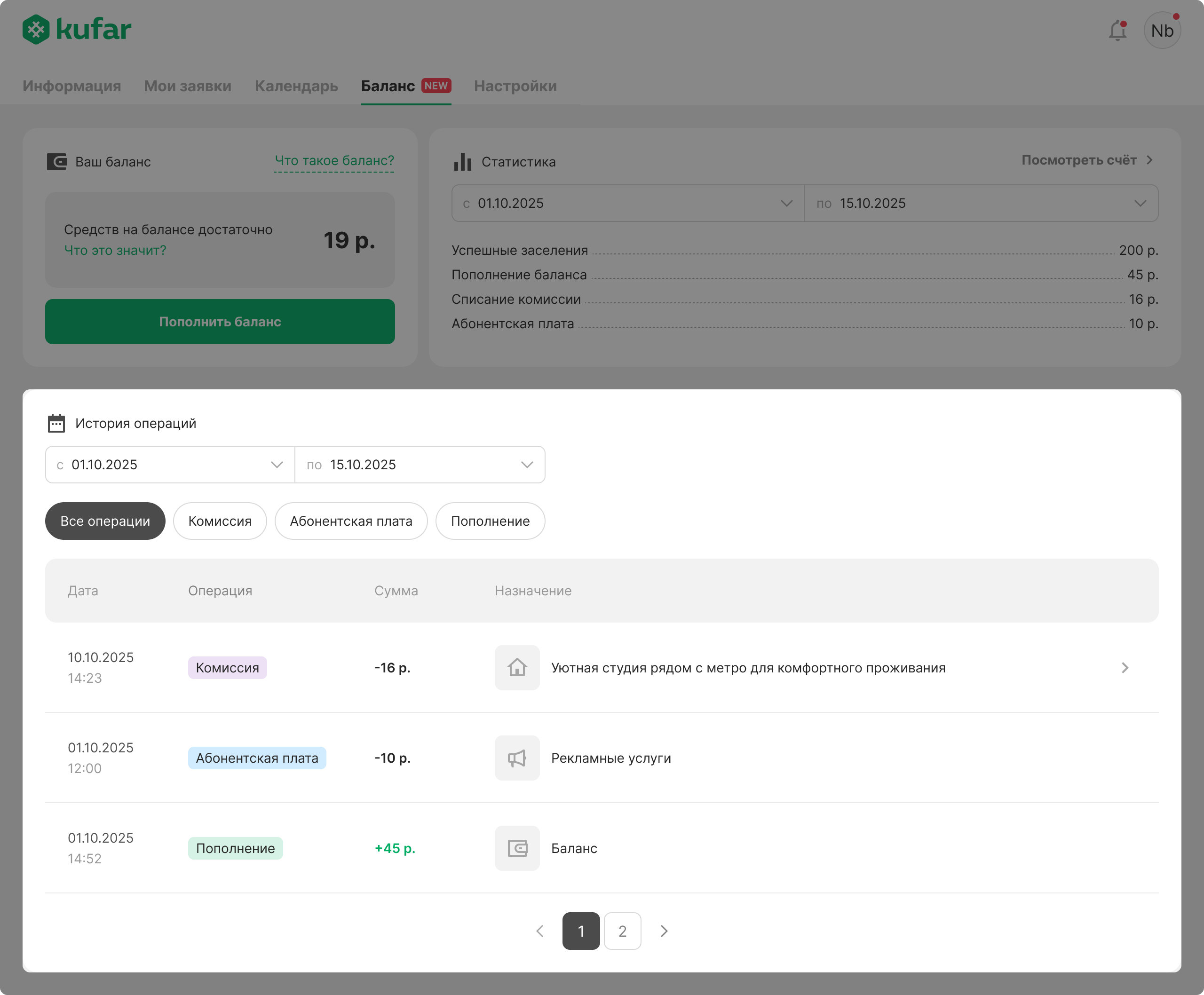The height and width of the screenshot is (995, 1204).
Task: Click the megaphone advertising services icon
Action: (516, 758)
